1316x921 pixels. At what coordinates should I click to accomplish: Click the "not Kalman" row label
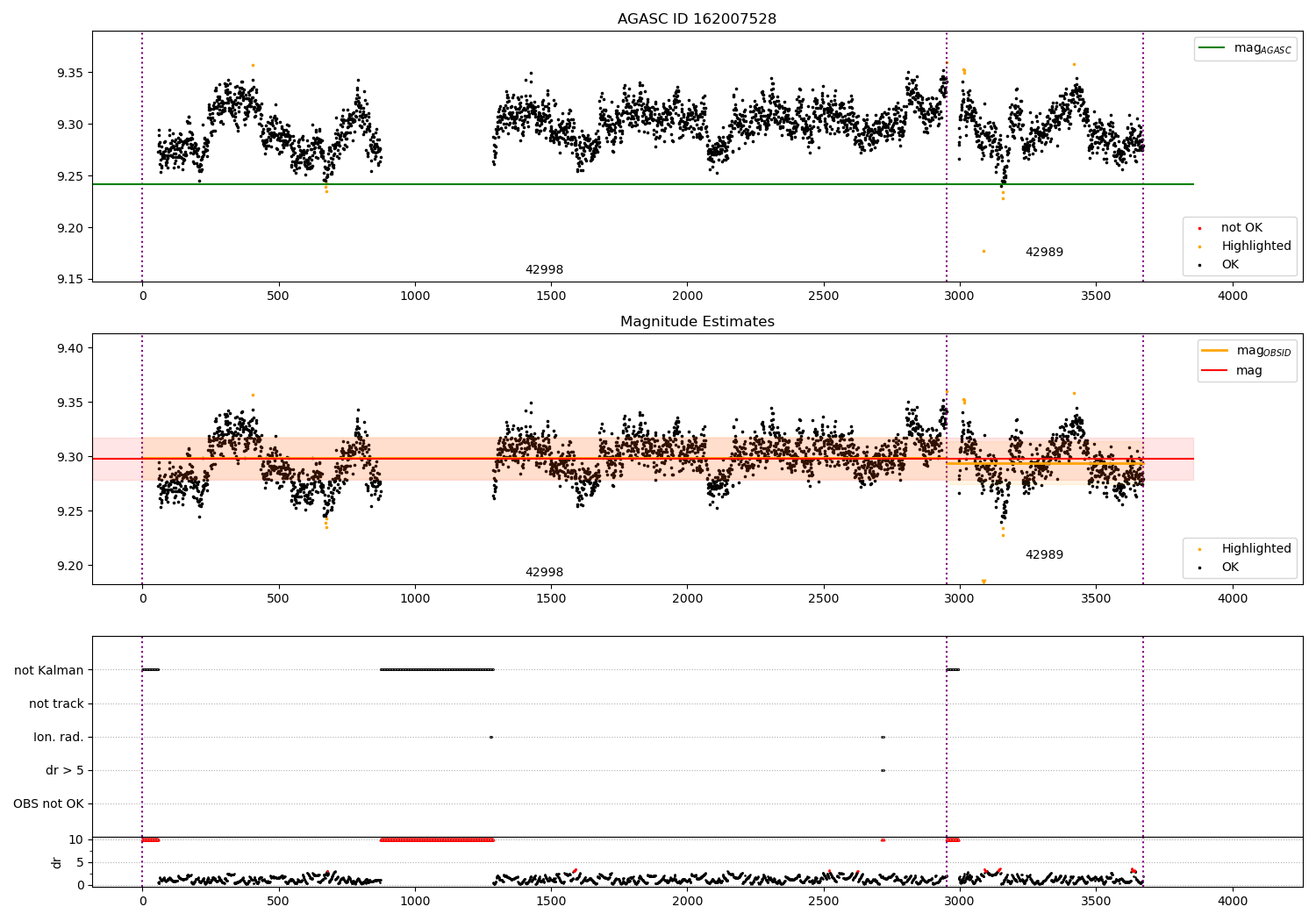pos(49,670)
